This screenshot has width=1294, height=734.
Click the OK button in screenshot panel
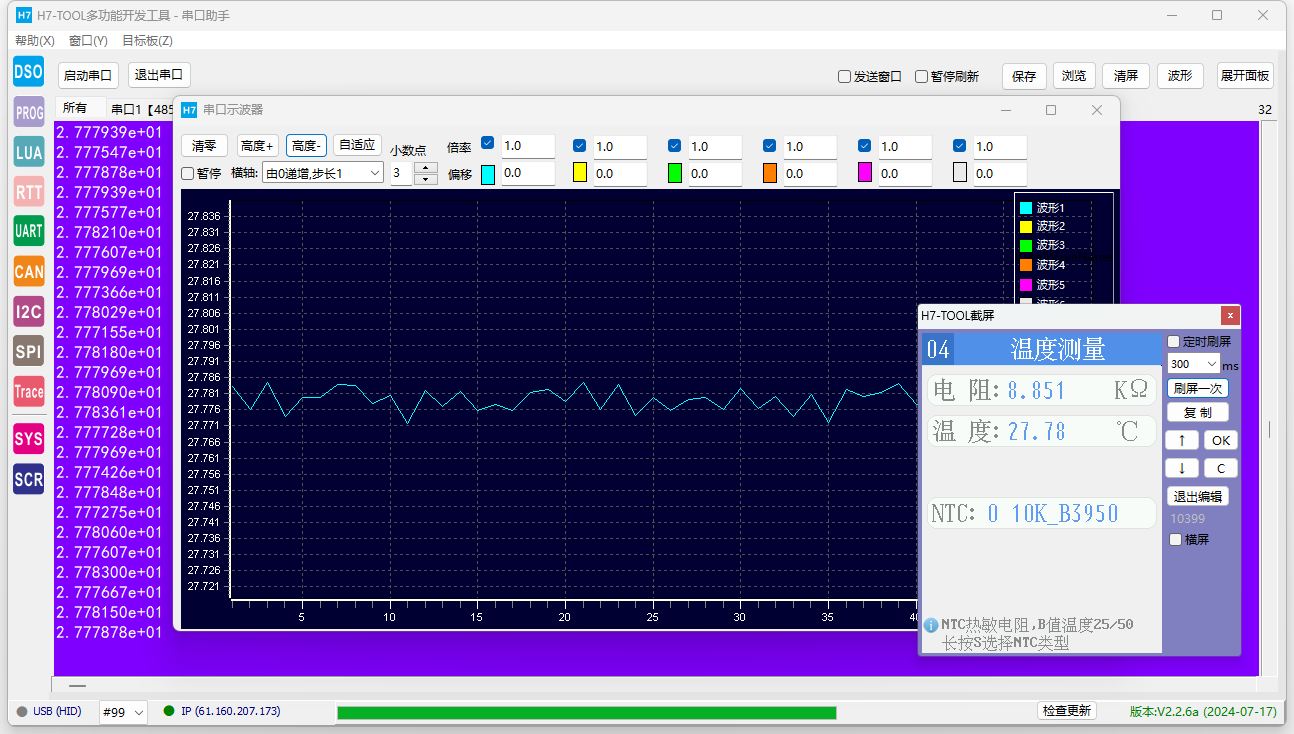point(1221,440)
